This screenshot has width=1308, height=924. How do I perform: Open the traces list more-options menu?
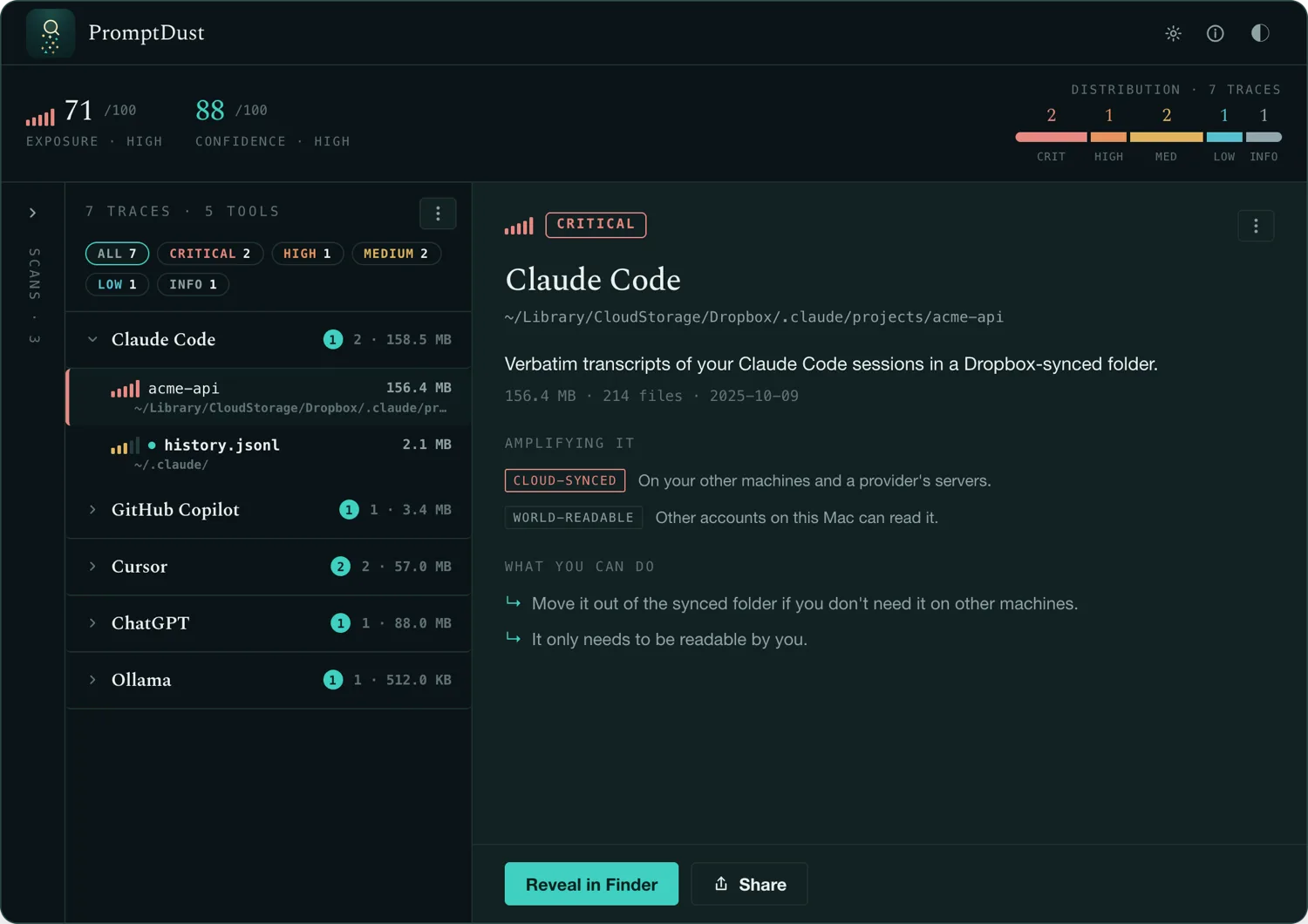[438, 213]
